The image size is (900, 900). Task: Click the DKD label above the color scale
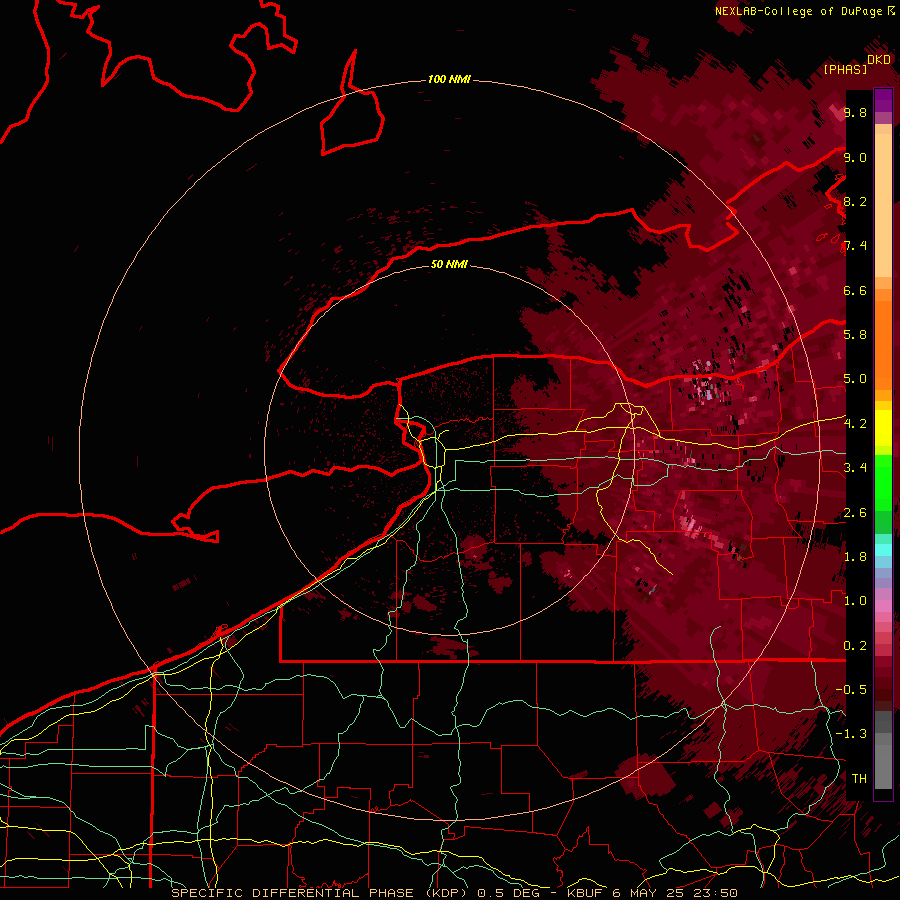tap(878, 59)
